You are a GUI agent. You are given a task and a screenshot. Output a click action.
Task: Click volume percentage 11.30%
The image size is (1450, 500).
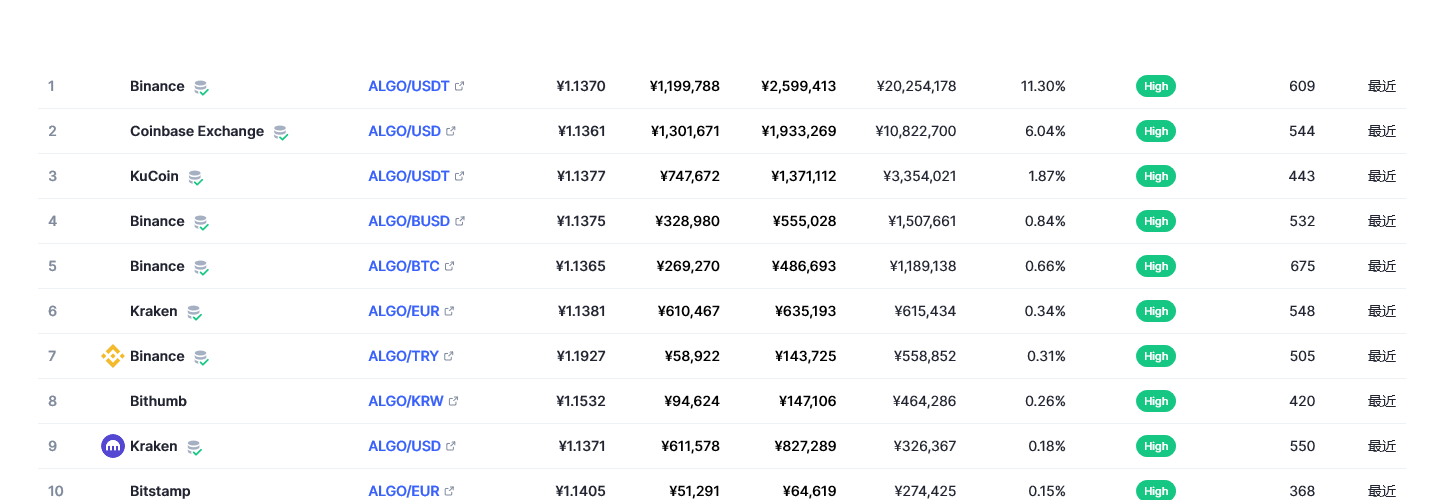(1043, 86)
